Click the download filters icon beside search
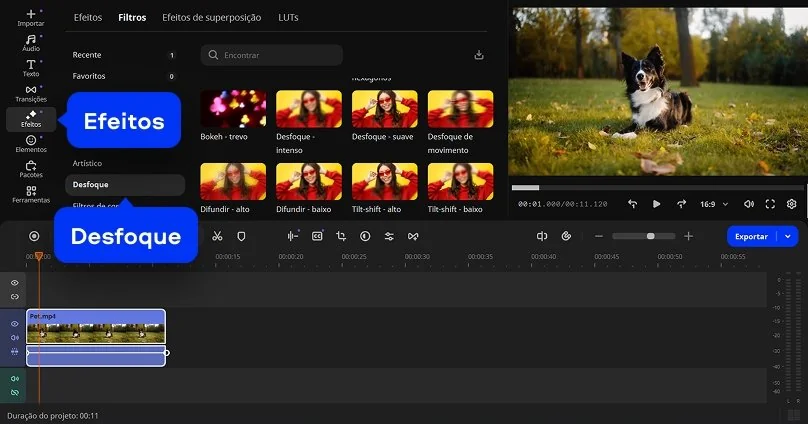Viewport: 808px width, 424px height. pos(479,55)
